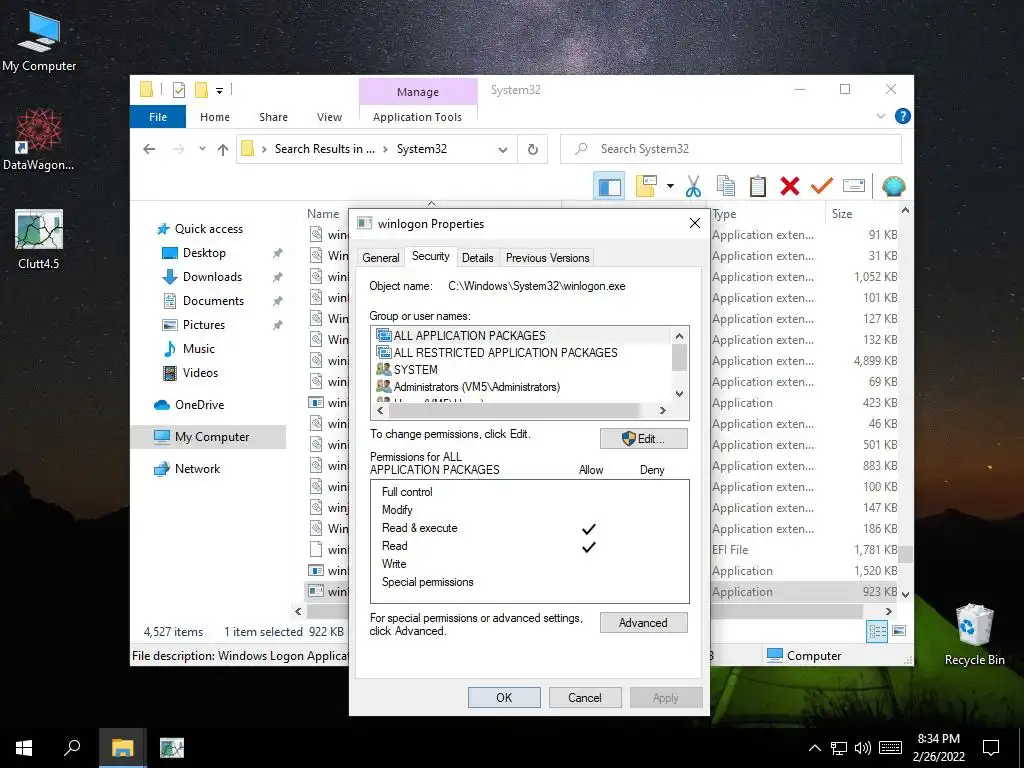Show hidden system tray icons
Image resolution: width=1024 pixels, height=768 pixels.
tap(814, 748)
